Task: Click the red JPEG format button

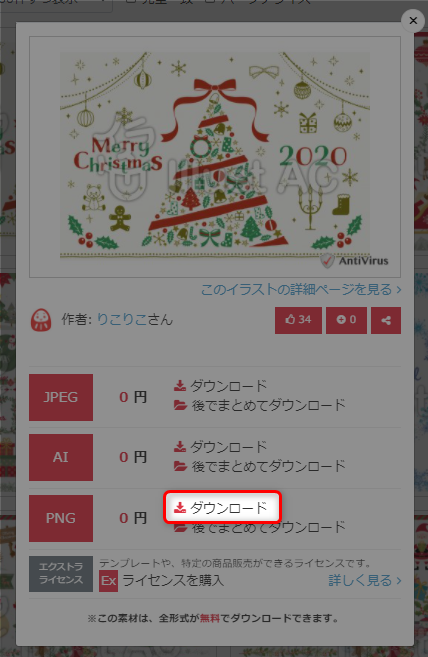Action: (61, 397)
